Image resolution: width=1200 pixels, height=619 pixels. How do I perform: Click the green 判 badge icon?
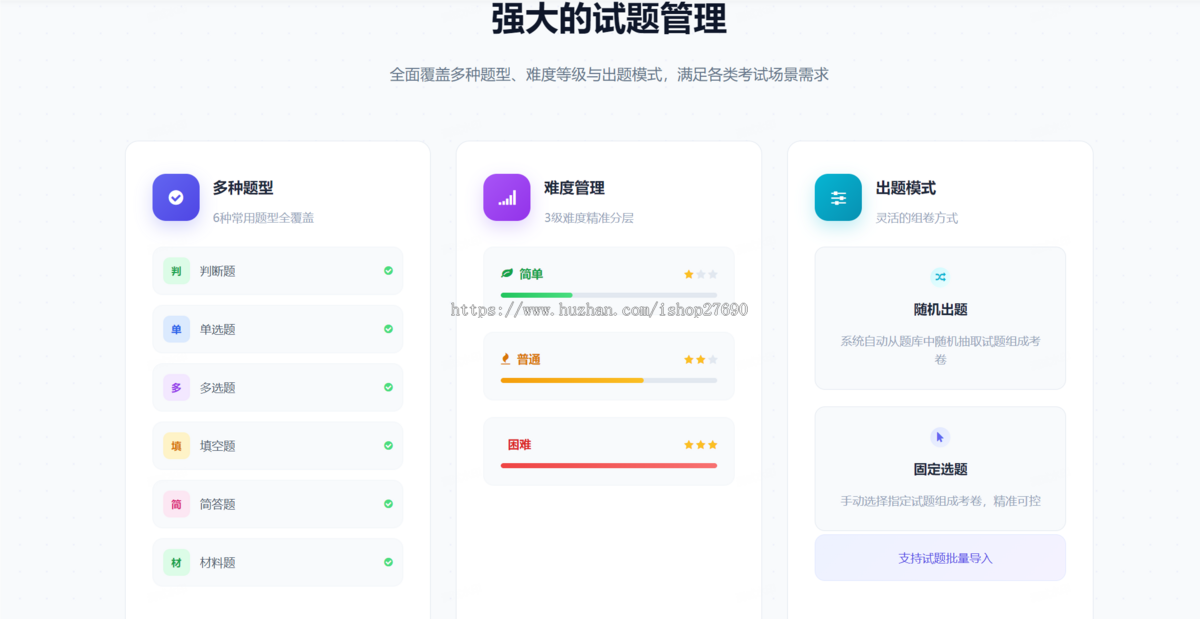pos(176,271)
